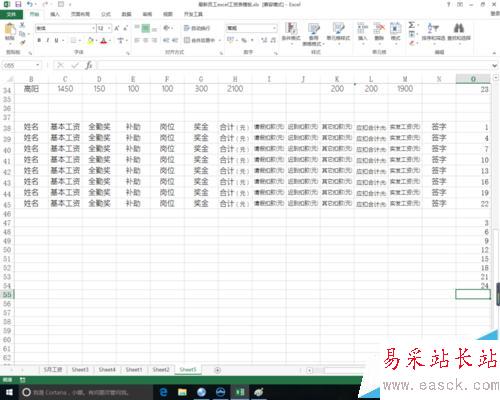Viewport: 500px width, 400px height.
Task: Click the Fill down icon in editing group
Action: pyautogui.click(x=412, y=34)
